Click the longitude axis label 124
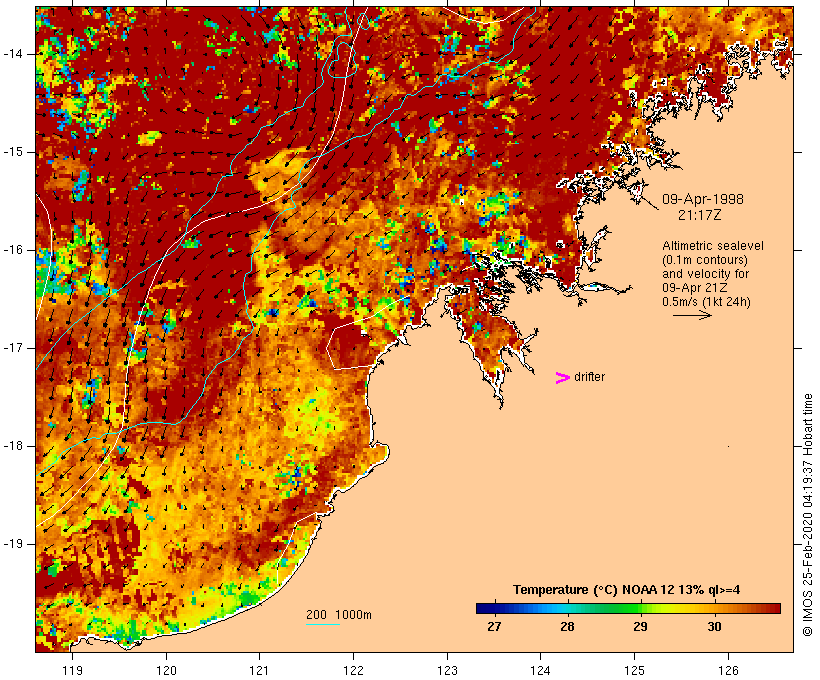The image size is (820, 680). coord(541,670)
